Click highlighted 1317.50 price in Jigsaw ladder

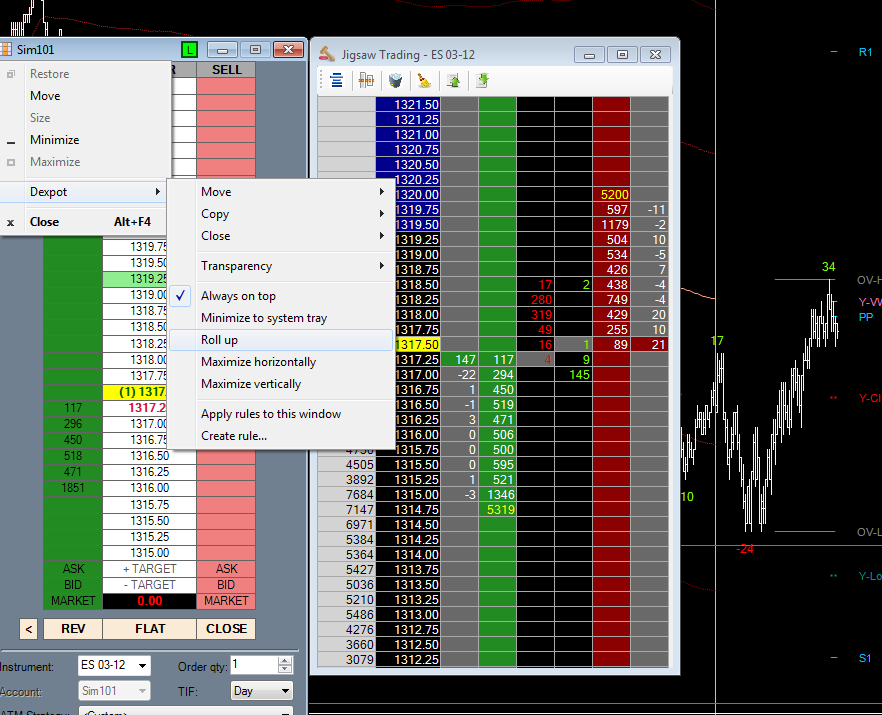pos(417,344)
